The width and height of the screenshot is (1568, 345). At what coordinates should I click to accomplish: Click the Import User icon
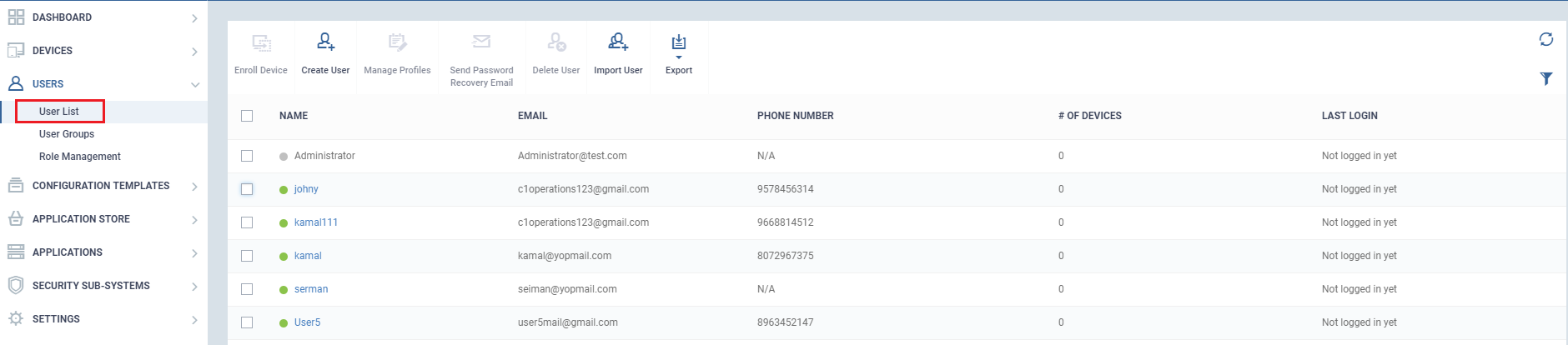click(x=618, y=42)
